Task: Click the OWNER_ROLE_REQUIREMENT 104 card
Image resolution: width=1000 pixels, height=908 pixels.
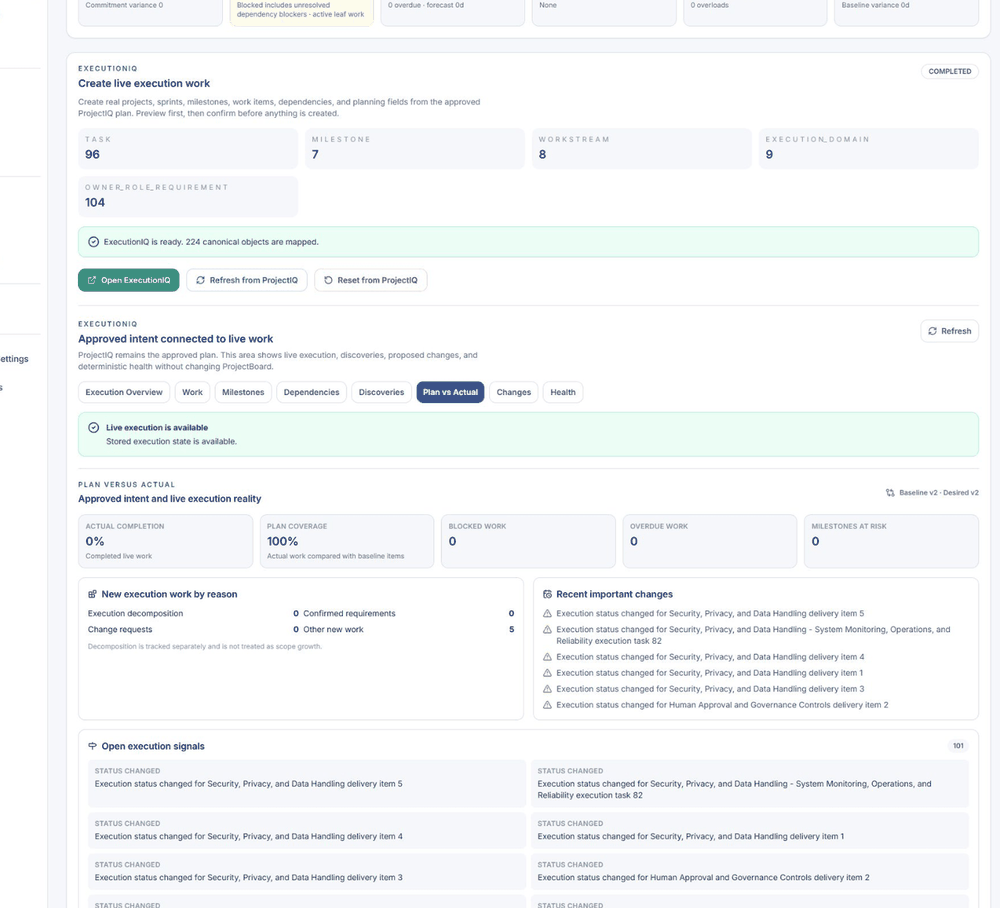Action: 188,196
